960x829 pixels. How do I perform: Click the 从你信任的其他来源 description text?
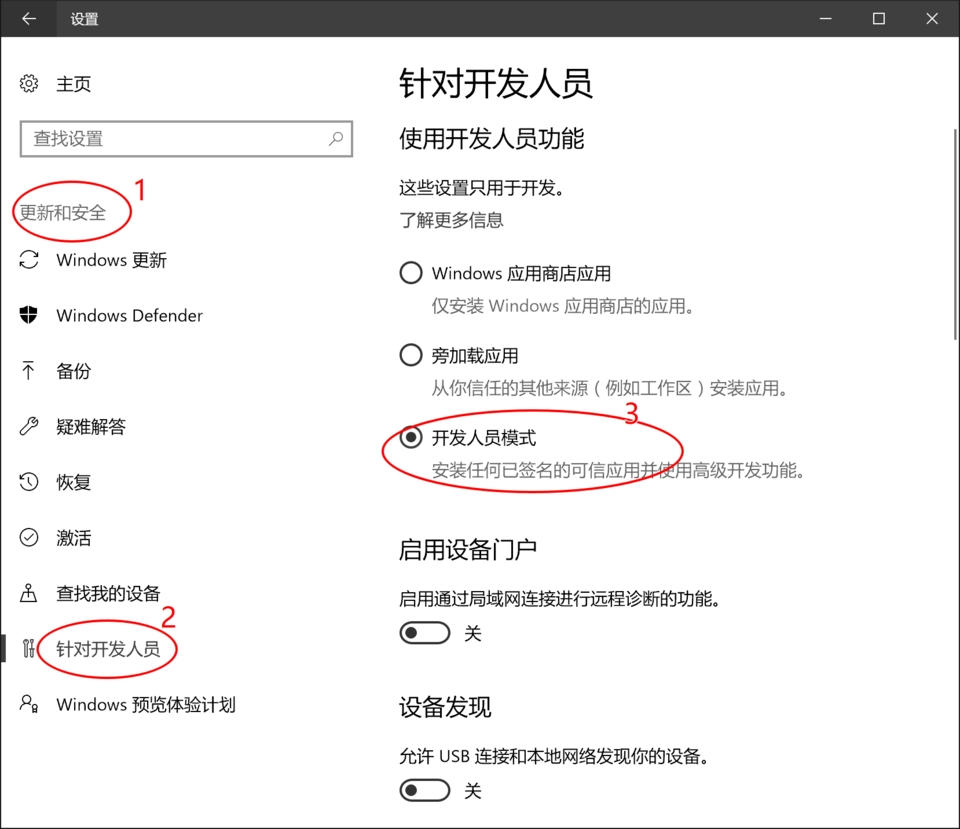point(610,388)
